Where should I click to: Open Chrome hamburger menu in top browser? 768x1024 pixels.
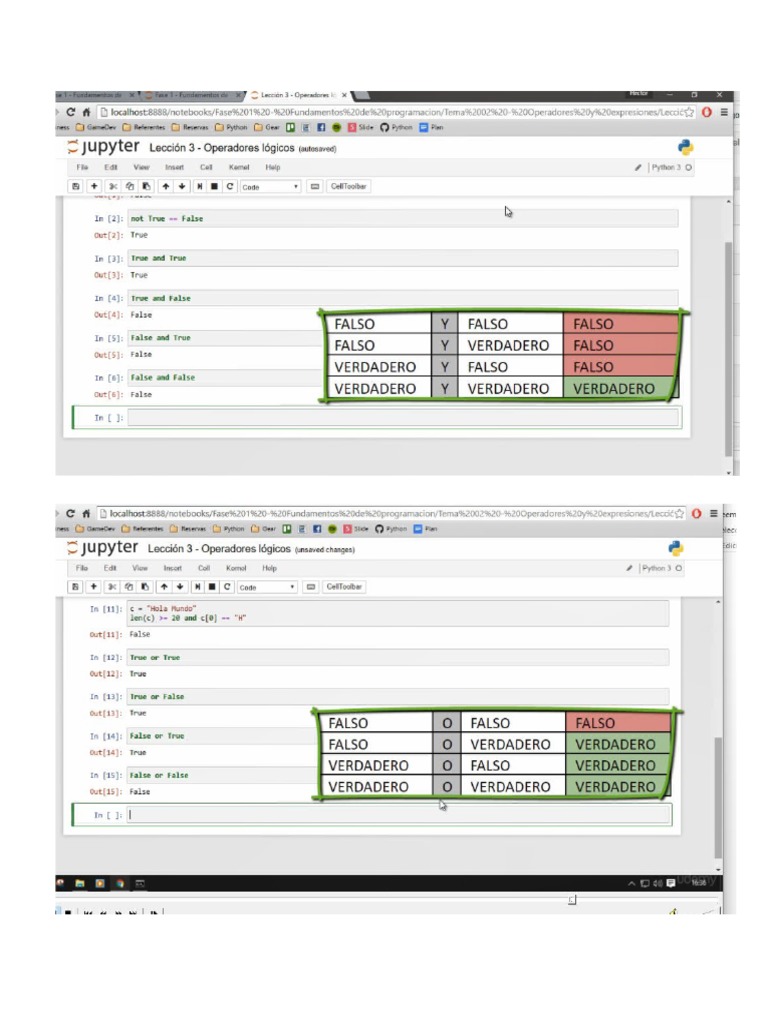pos(724,112)
